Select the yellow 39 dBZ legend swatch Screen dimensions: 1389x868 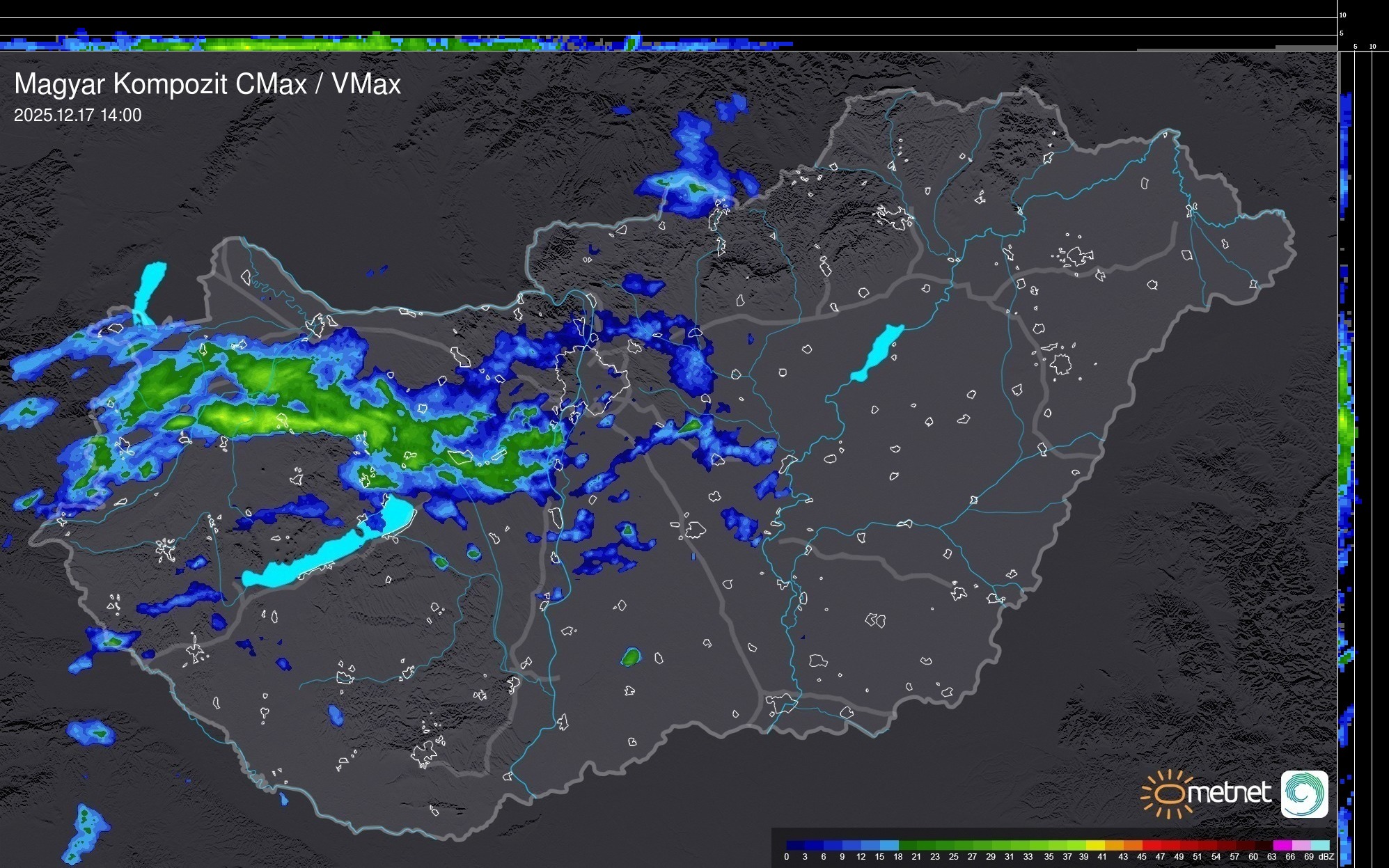point(1094,845)
